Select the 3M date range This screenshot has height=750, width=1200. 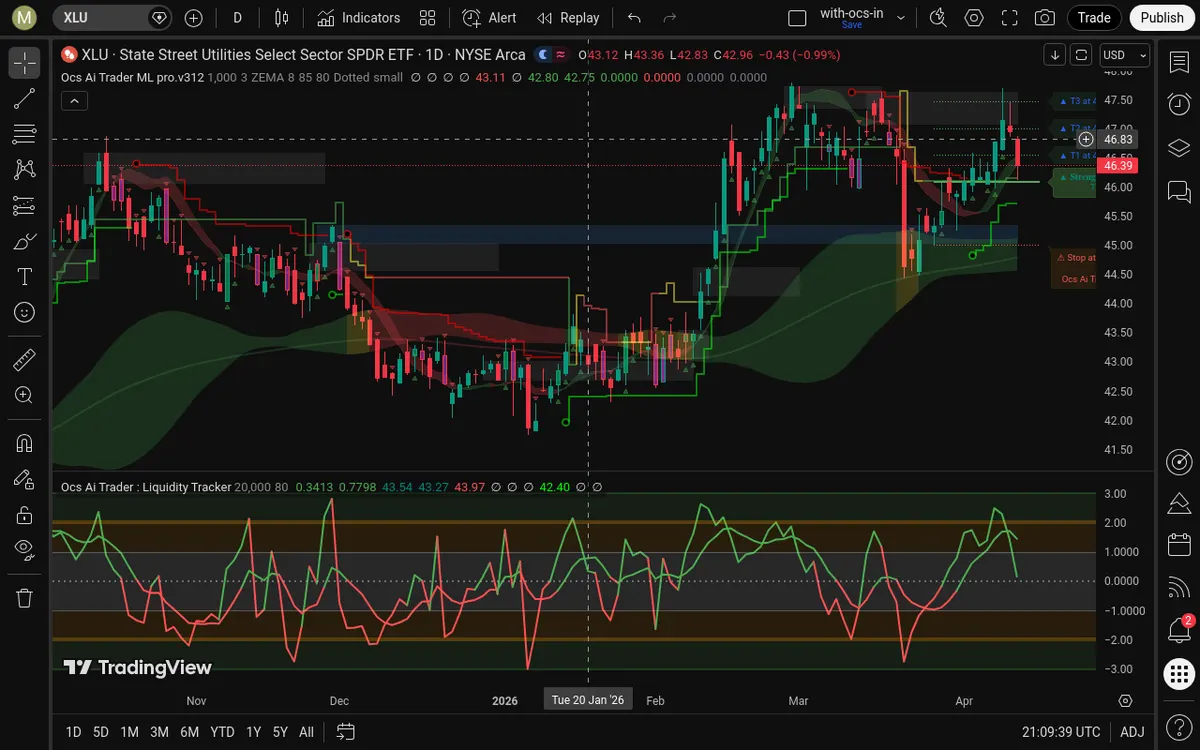(x=159, y=732)
